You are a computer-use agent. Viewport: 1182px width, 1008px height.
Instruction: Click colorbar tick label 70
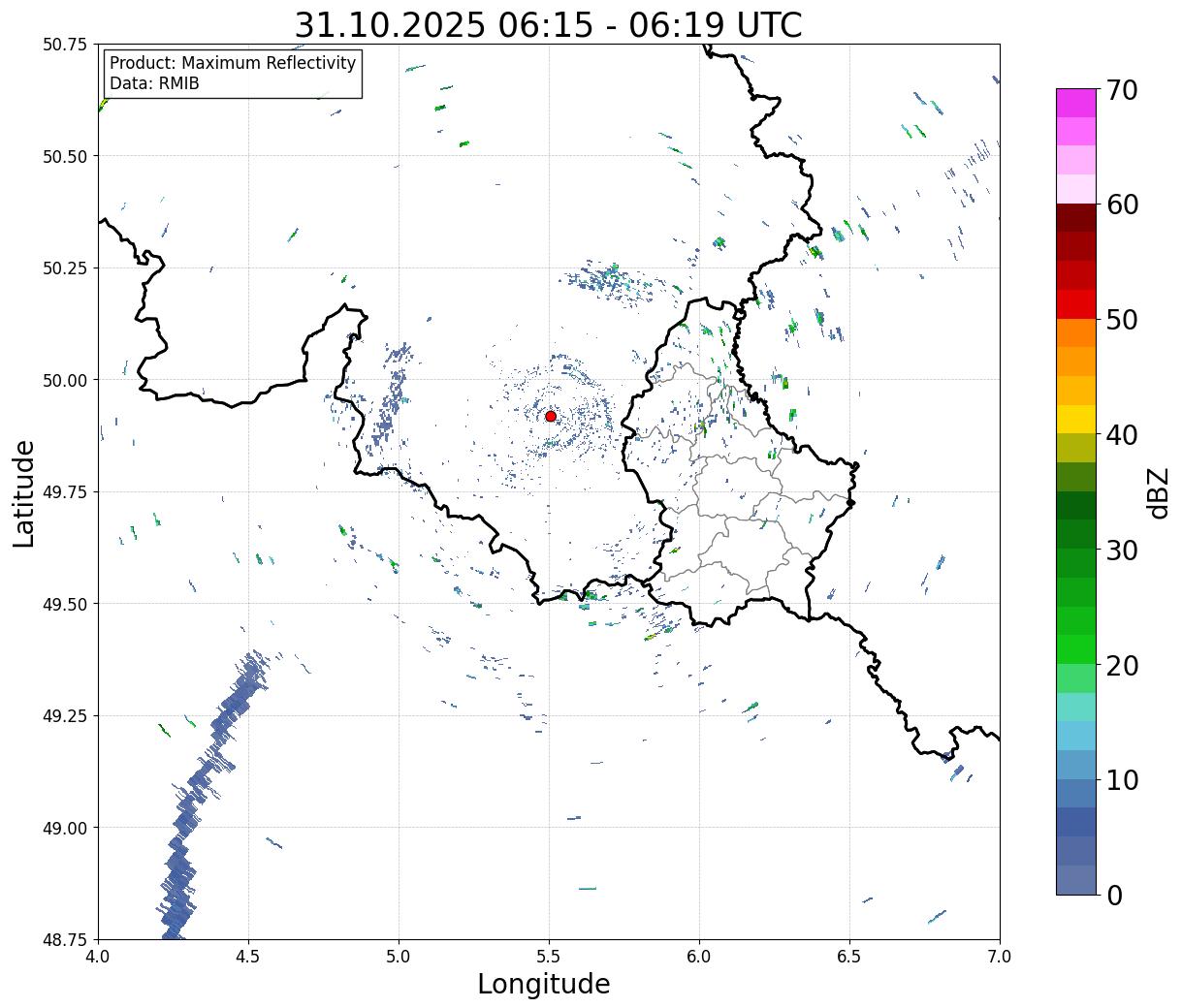tap(1121, 90)
